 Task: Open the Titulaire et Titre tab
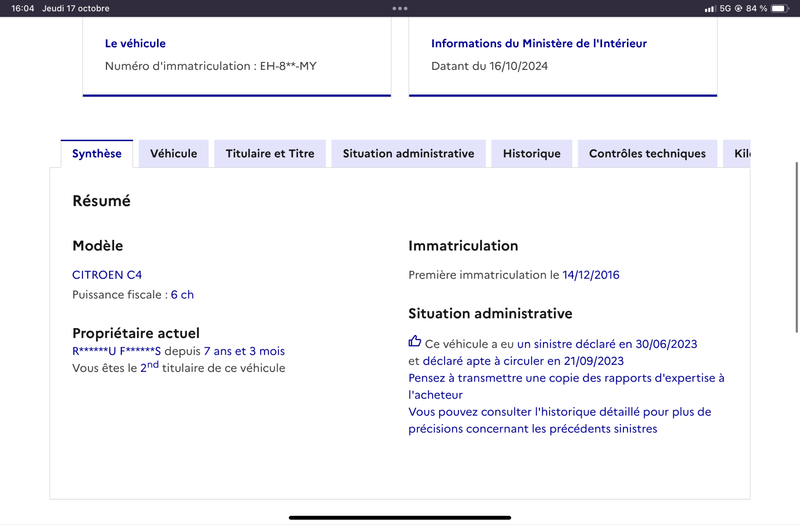270,154
